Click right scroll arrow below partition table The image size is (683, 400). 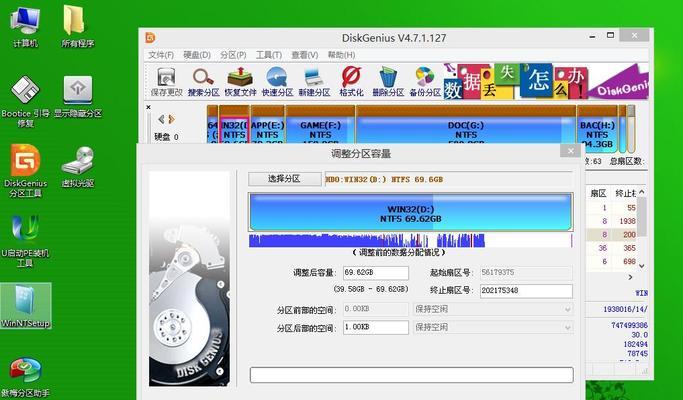click(x=630, y=277)
